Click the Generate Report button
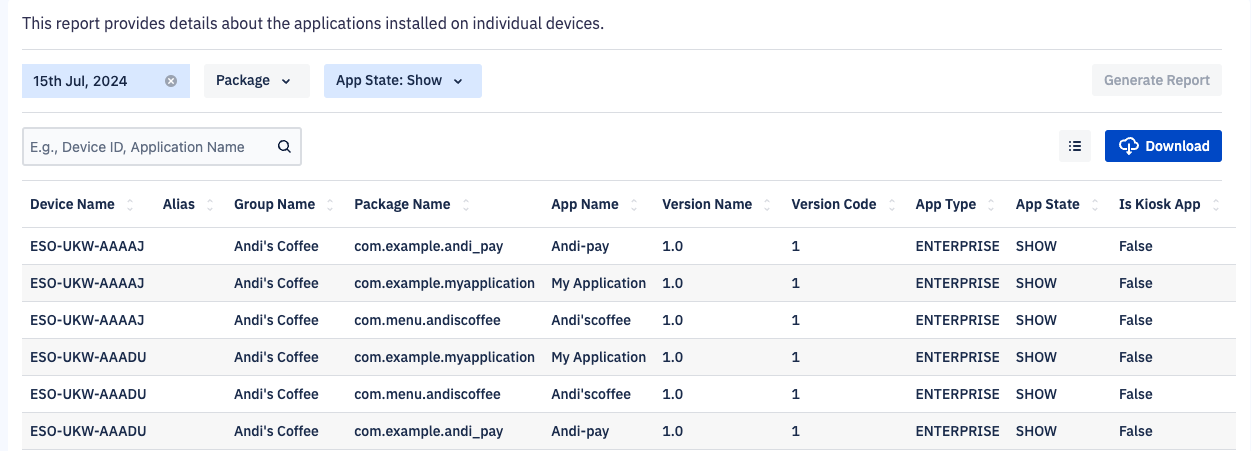Viewport: 1251px width, 451px height. coord(1157,80)
